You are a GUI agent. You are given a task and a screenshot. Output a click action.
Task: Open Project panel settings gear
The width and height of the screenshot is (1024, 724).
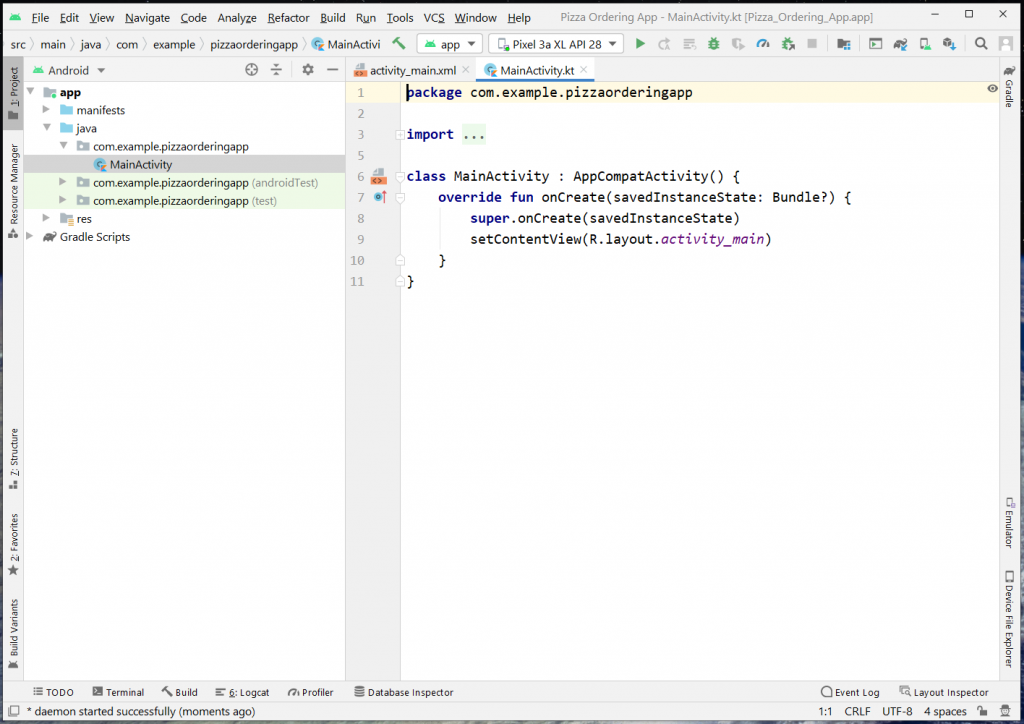[308, 70]
